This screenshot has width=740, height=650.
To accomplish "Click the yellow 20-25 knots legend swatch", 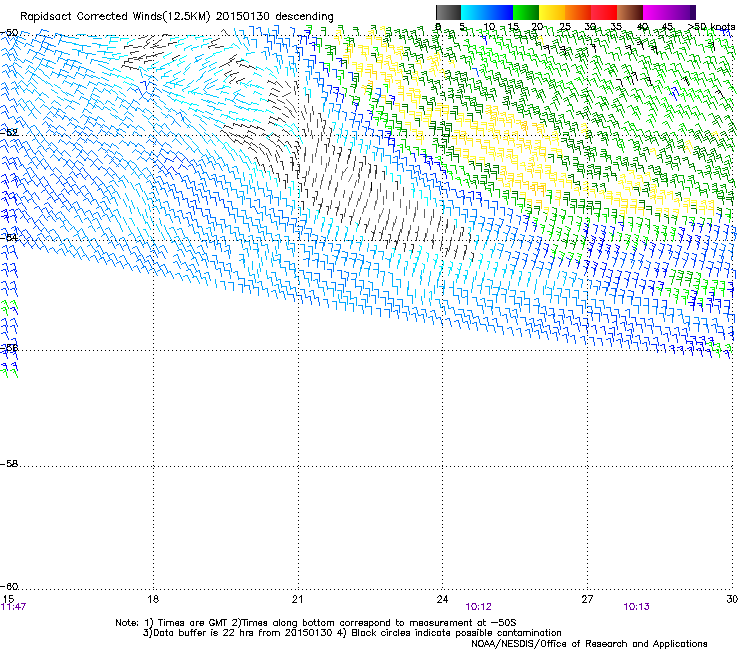I will [x=552, y=12].
